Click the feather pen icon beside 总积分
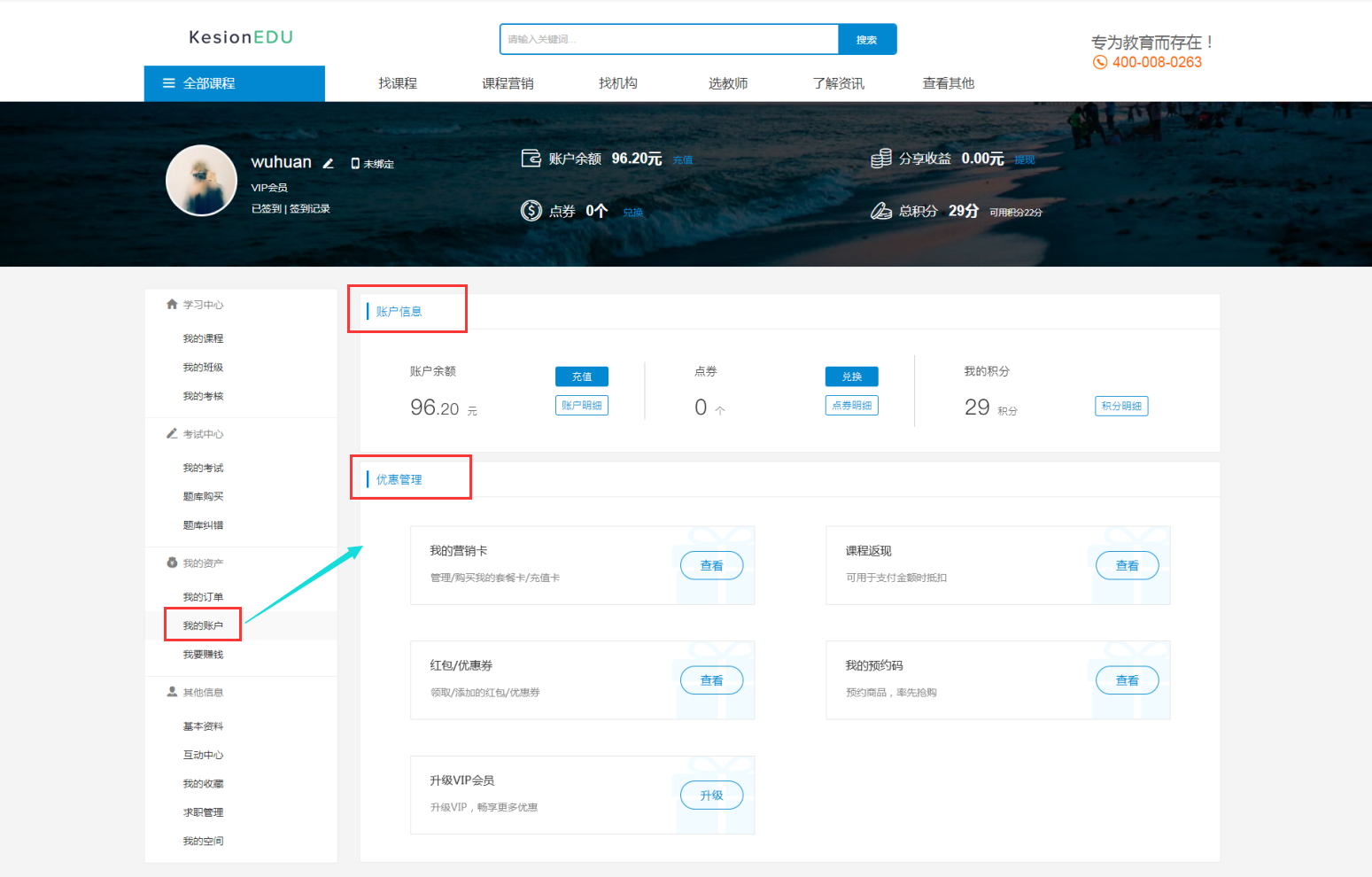1372x877 pixels. [x=880, y=211]
